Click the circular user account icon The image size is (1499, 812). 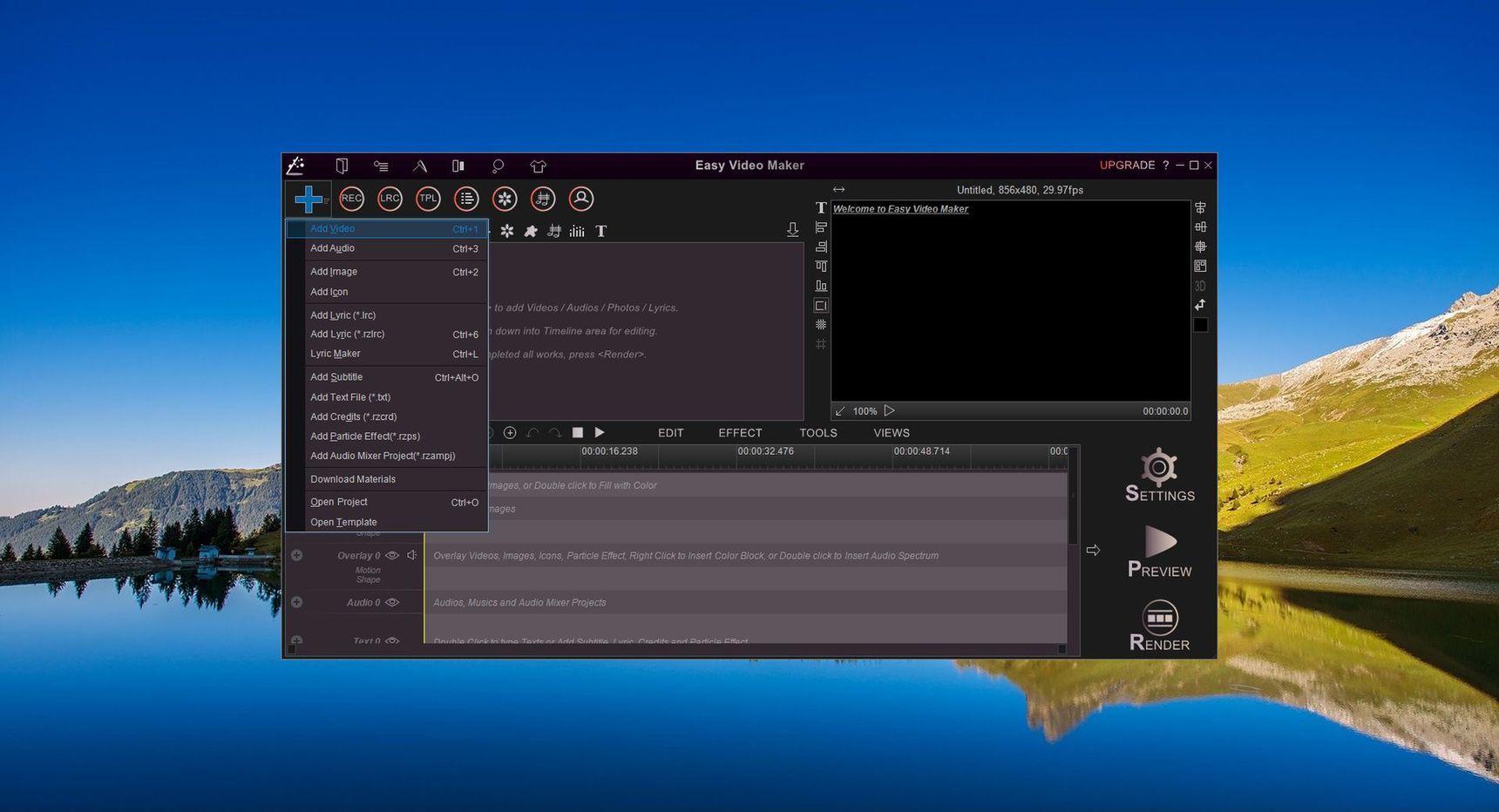pos(581,199)
